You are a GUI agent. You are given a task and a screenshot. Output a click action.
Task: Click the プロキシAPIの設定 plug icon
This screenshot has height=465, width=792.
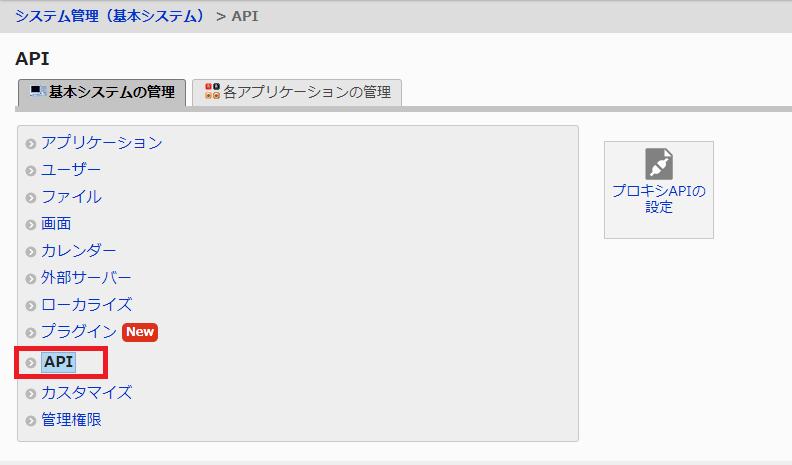coord(659,164)
